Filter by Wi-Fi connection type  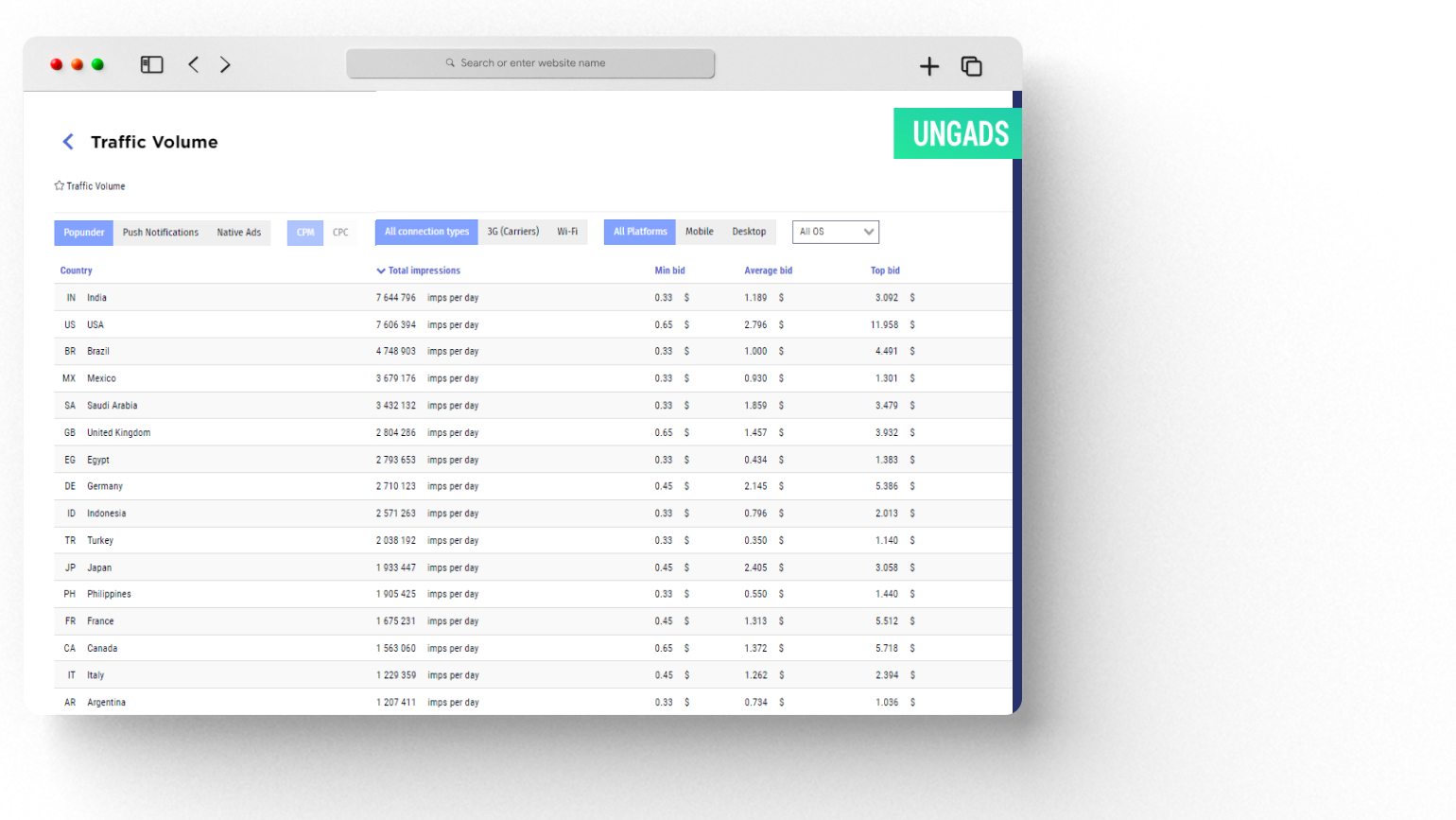click(567, 232)
